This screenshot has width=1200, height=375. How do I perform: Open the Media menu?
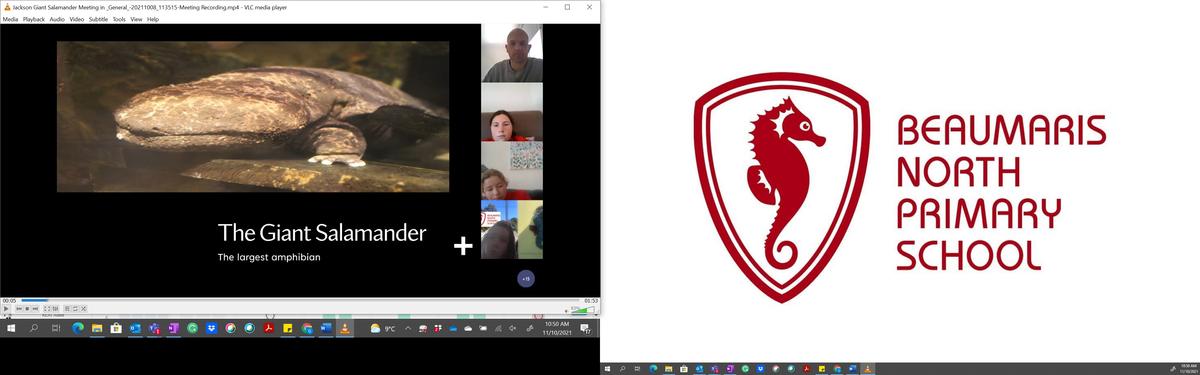tap(10, 19)
